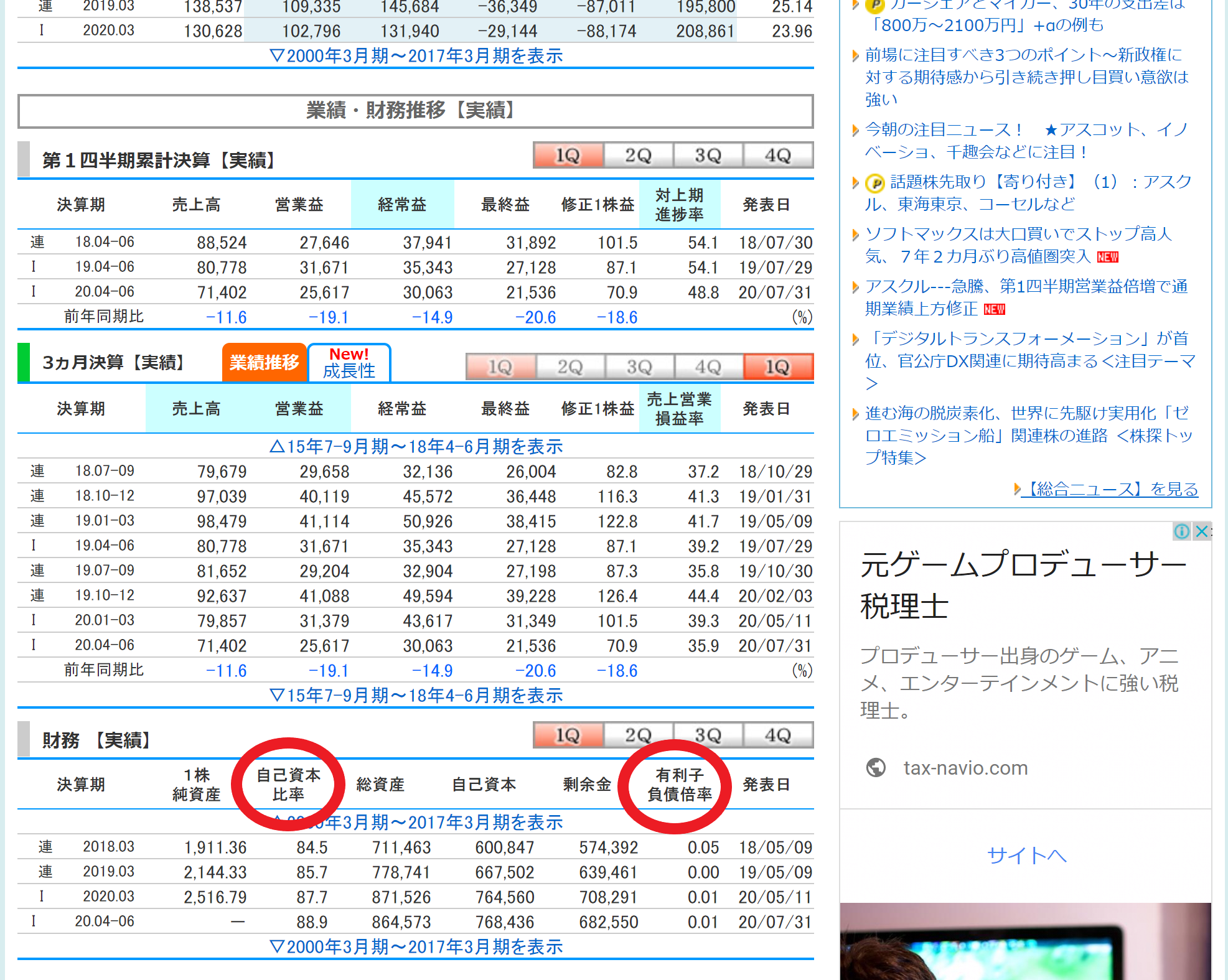Click the 18.10-12 row period cell
The width and height of the screenshot is (1228, 980).
pyautogui.click(x=105, y=496)
